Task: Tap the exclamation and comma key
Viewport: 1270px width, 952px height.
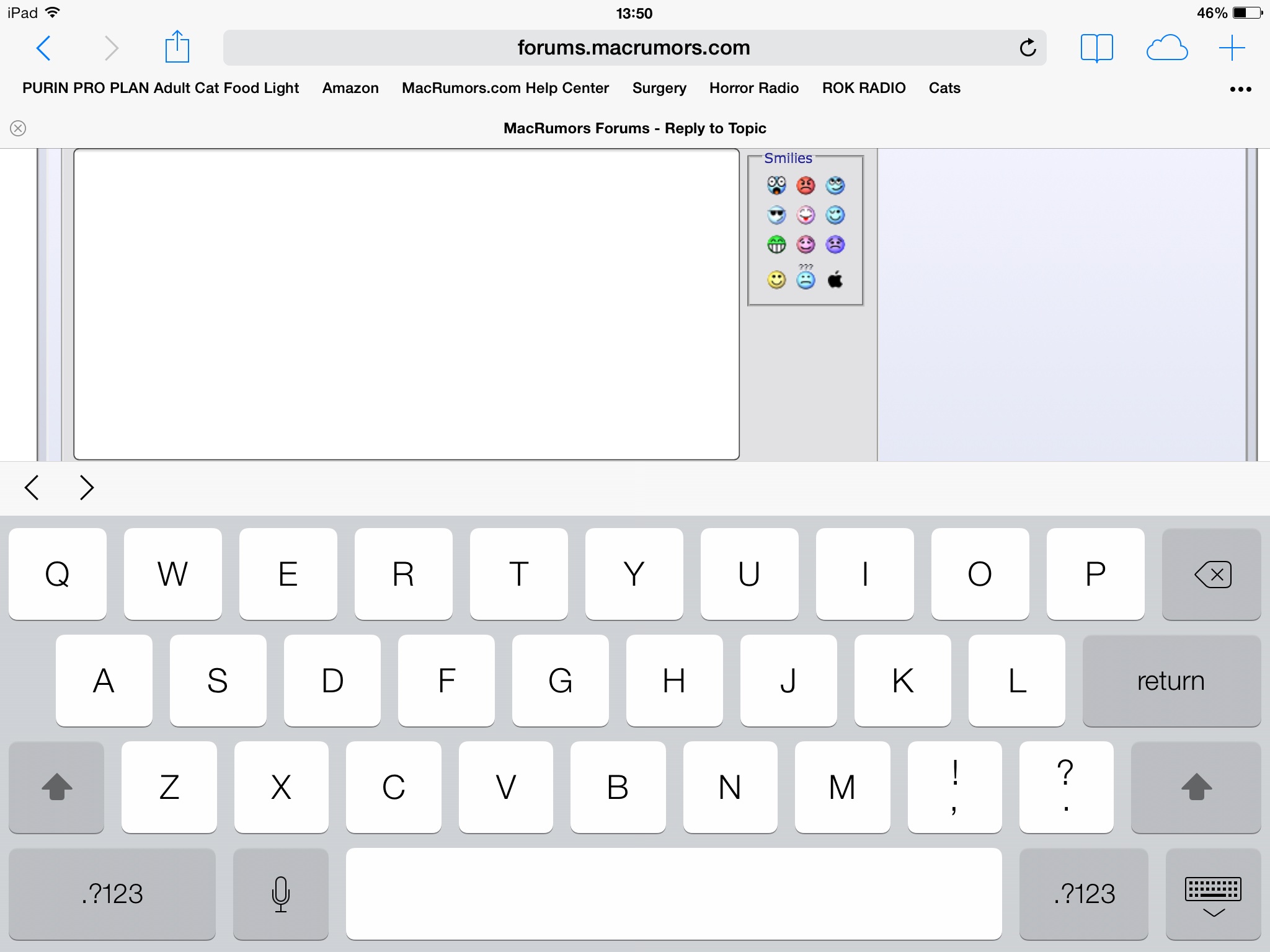Action: (x=955, y=787)
